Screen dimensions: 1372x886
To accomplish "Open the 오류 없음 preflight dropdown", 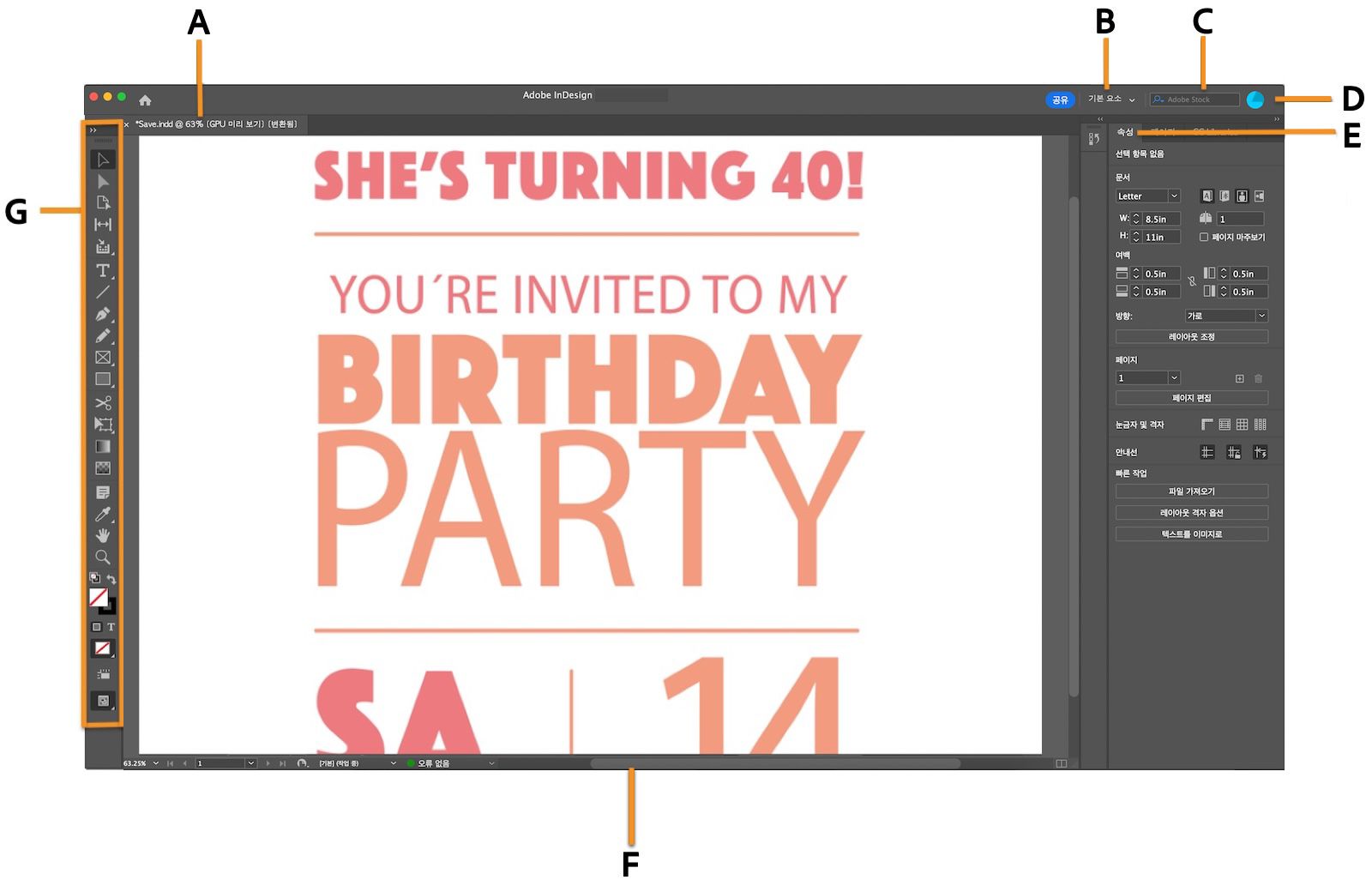I will [x=491, y=763].
